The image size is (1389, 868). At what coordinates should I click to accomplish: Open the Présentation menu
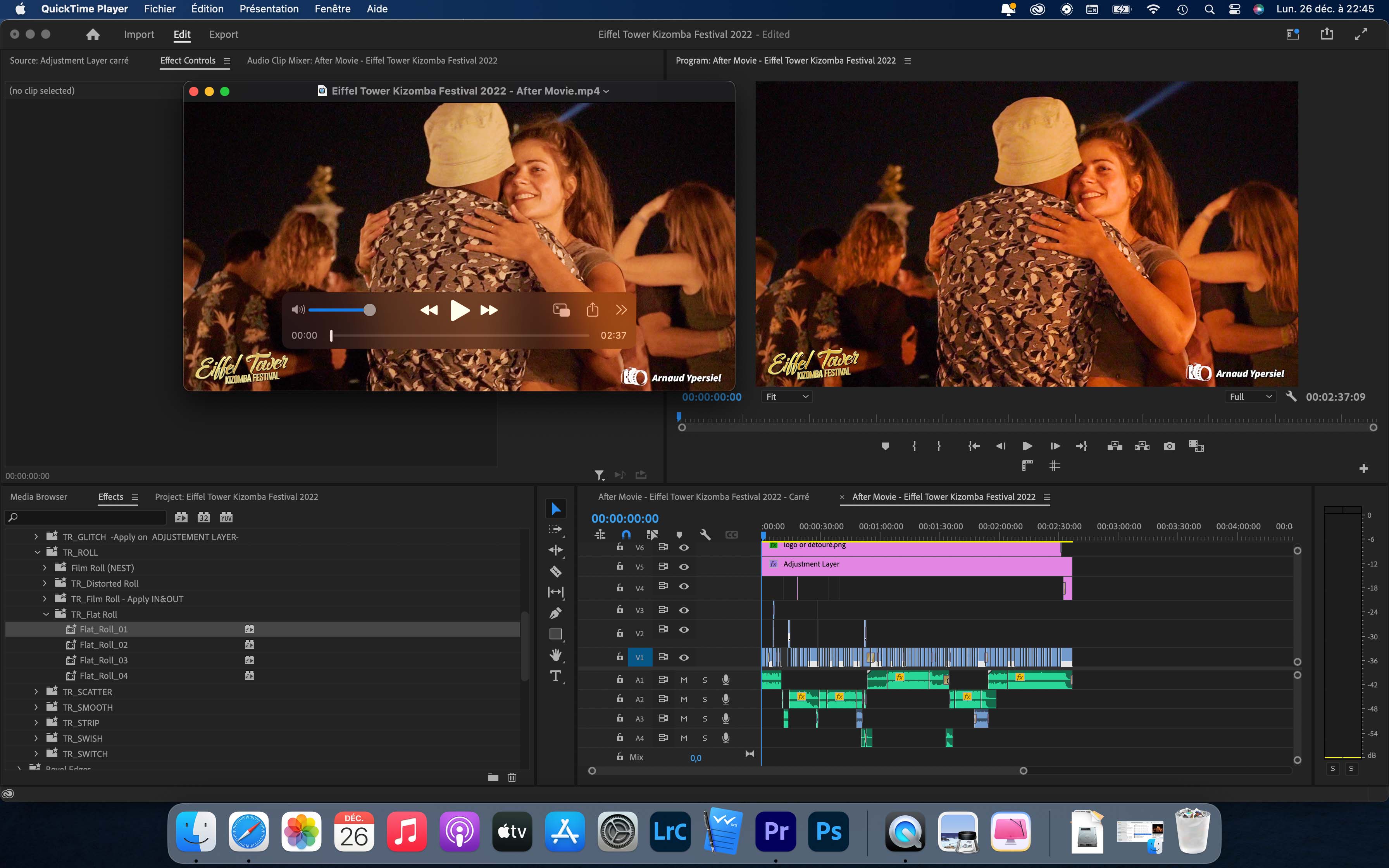[269, 9]
